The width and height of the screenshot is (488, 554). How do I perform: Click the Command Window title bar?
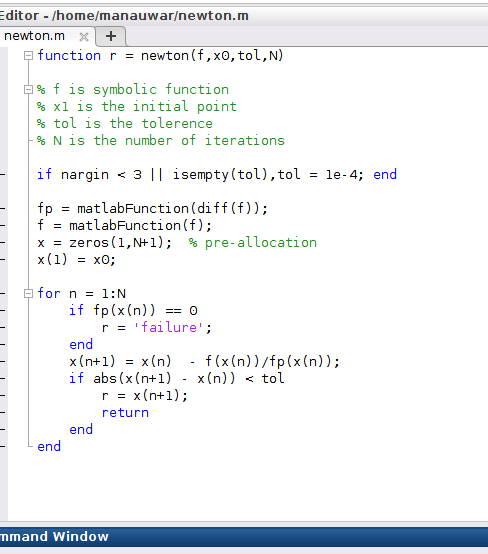click(244, 537)
